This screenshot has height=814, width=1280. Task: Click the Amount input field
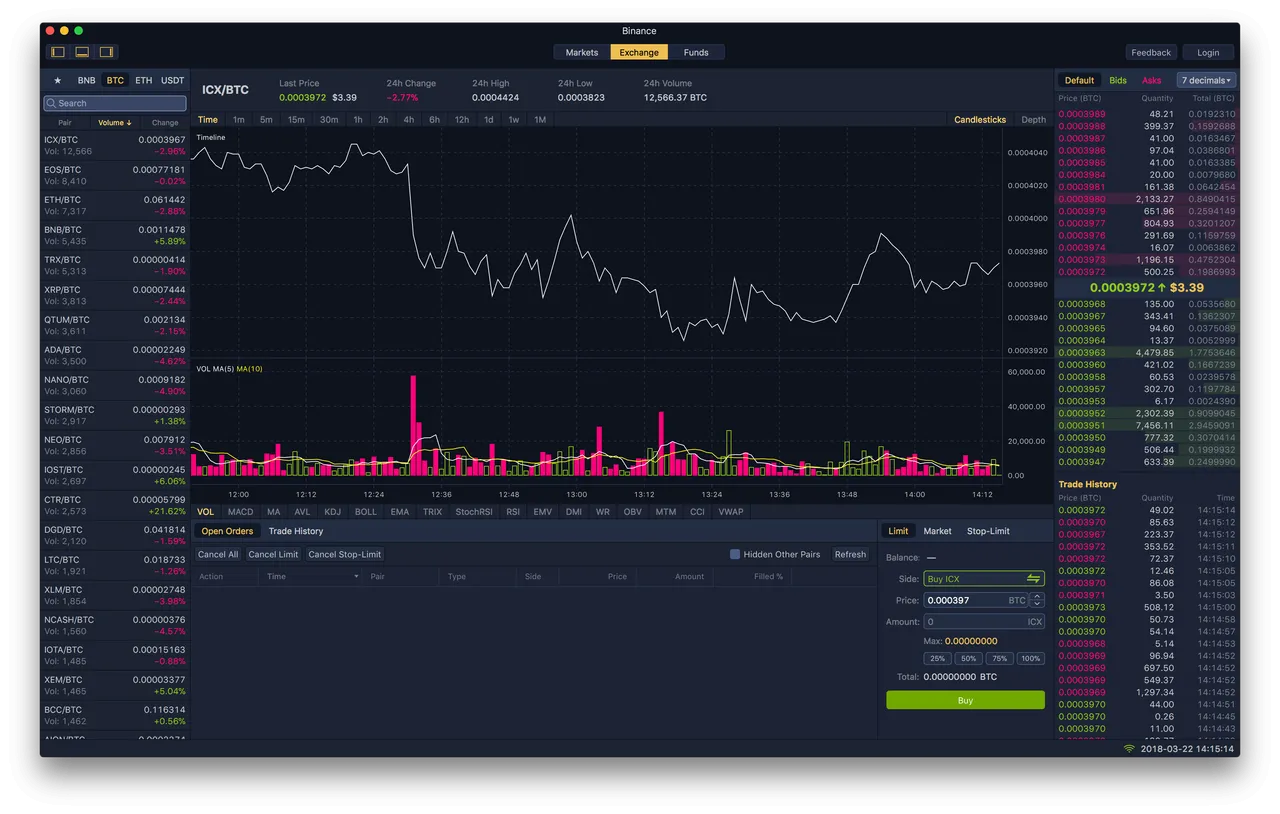pyautogui.click(x=984, y=622)
